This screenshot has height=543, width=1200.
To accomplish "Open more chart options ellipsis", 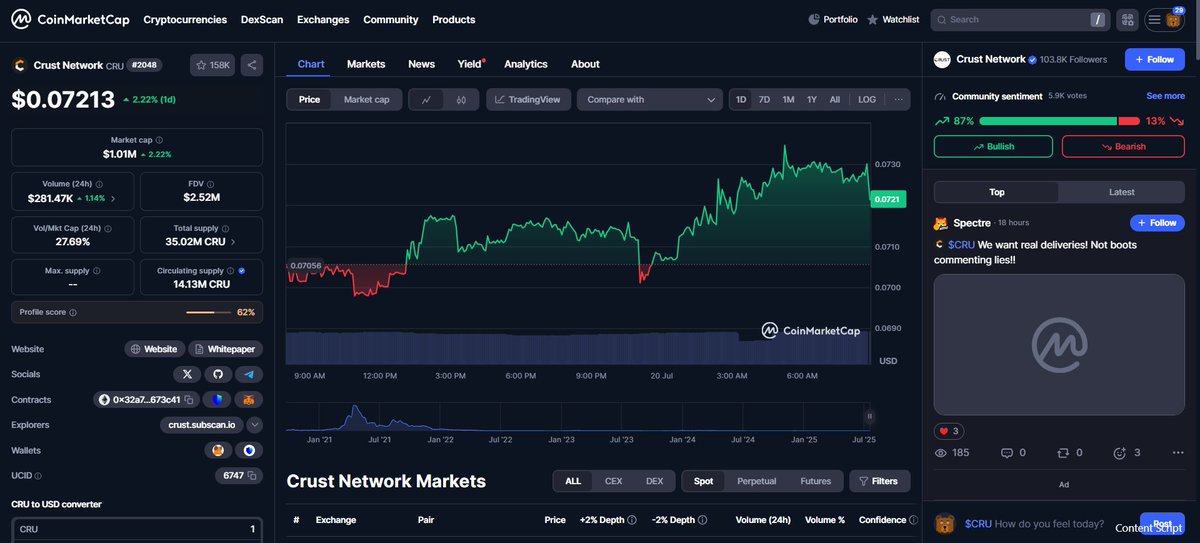I will (898, 100).
